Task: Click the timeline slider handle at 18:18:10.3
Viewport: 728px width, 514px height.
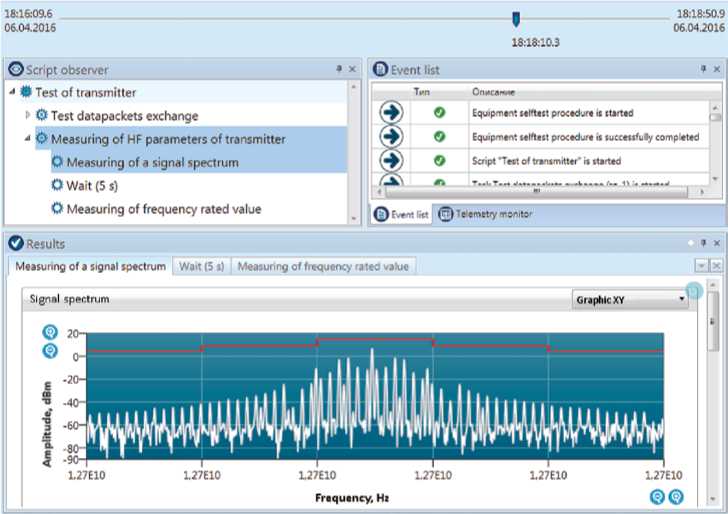Action: coord(515,18)
